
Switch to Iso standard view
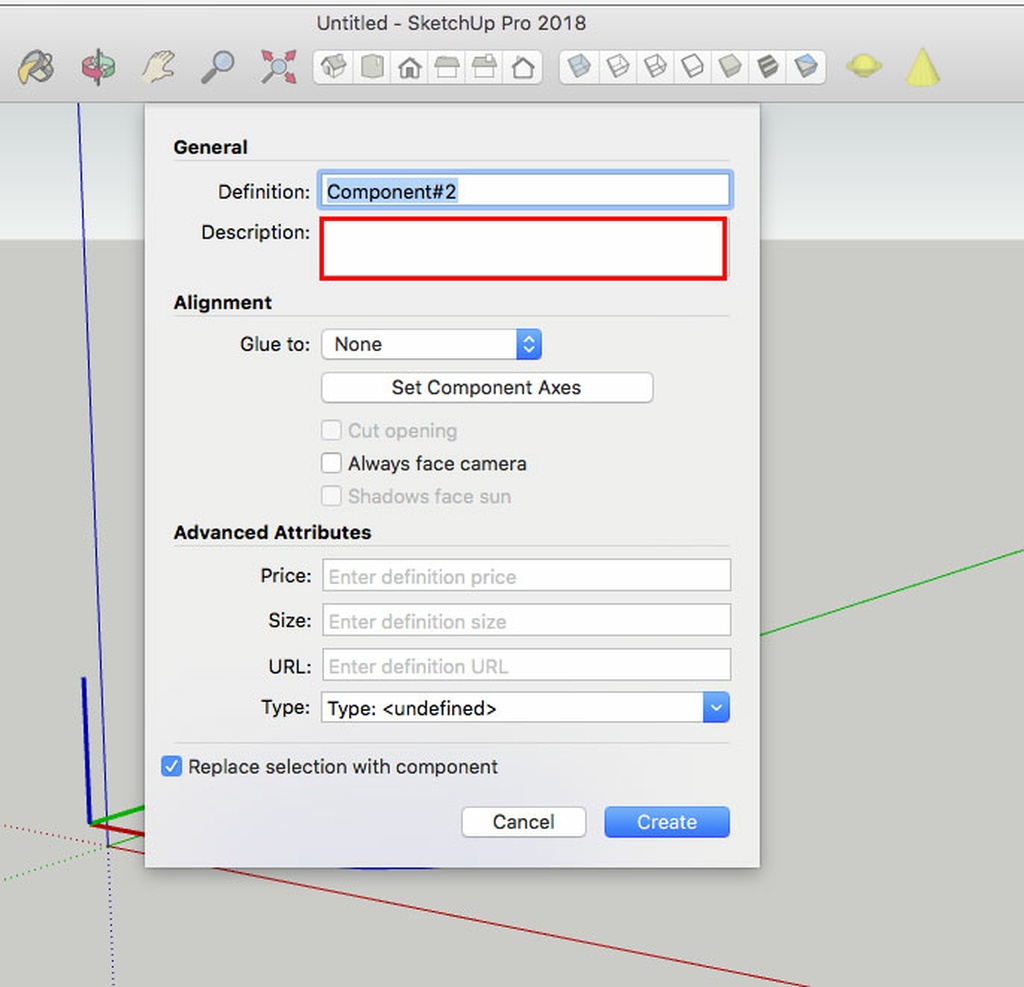[335, 68]
